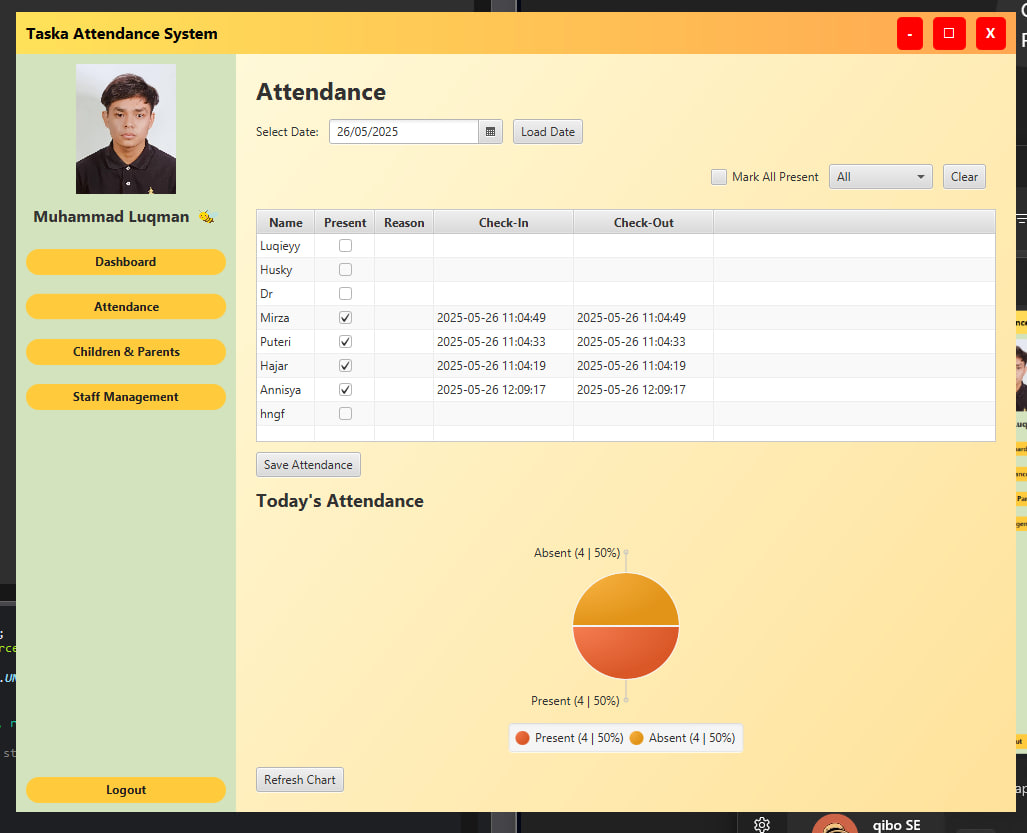Click the Reason column header
Viewport: 1027px width, 833px height.
click(404, 223)
